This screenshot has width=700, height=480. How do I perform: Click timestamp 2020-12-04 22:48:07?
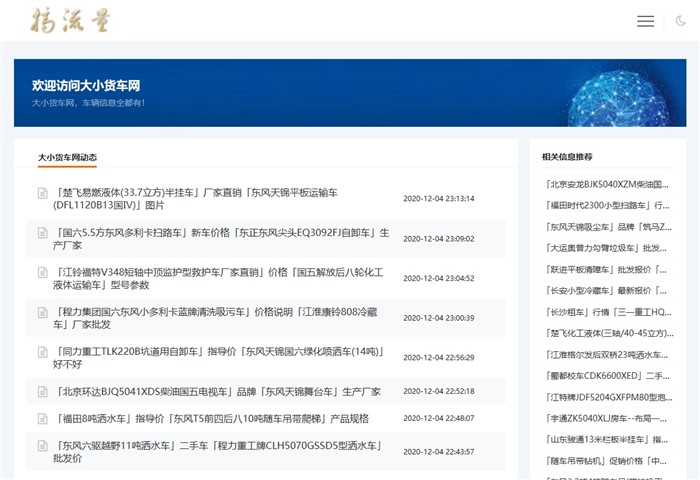[438, 418]
